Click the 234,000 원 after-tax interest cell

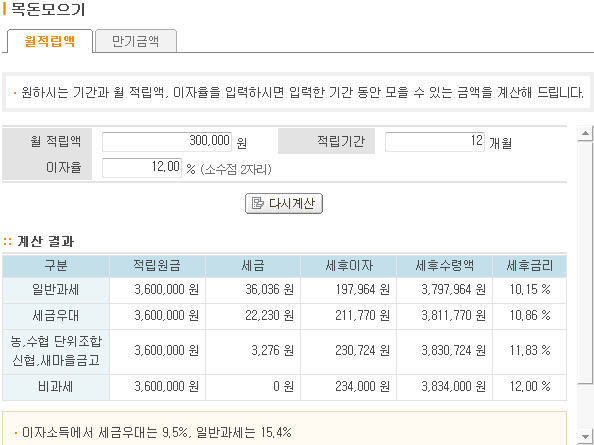click(349, 387)
